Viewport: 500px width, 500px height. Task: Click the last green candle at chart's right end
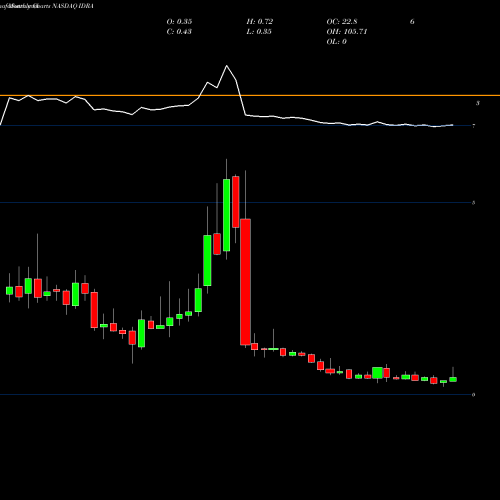click(453, 379)
